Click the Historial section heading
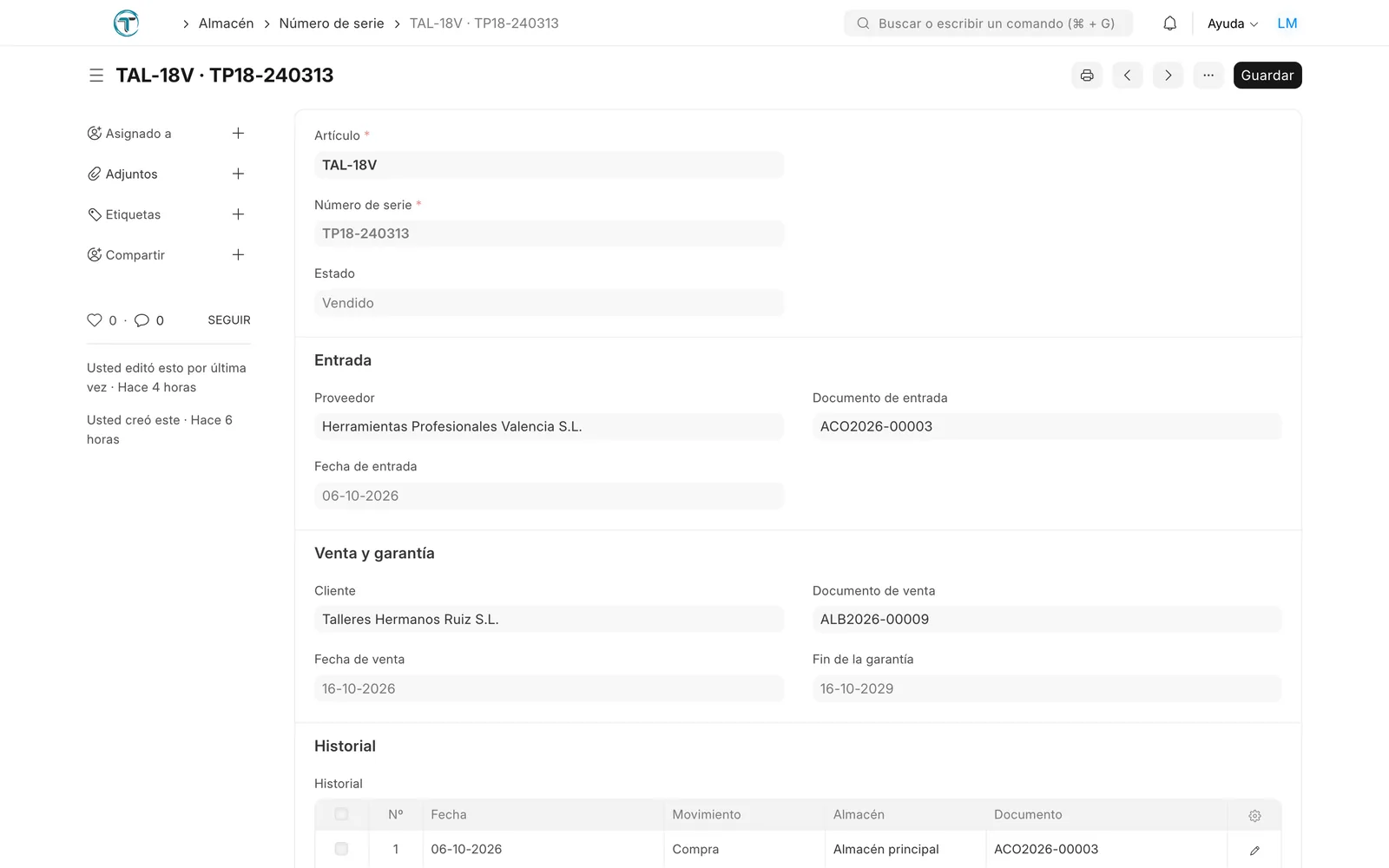 345,746
